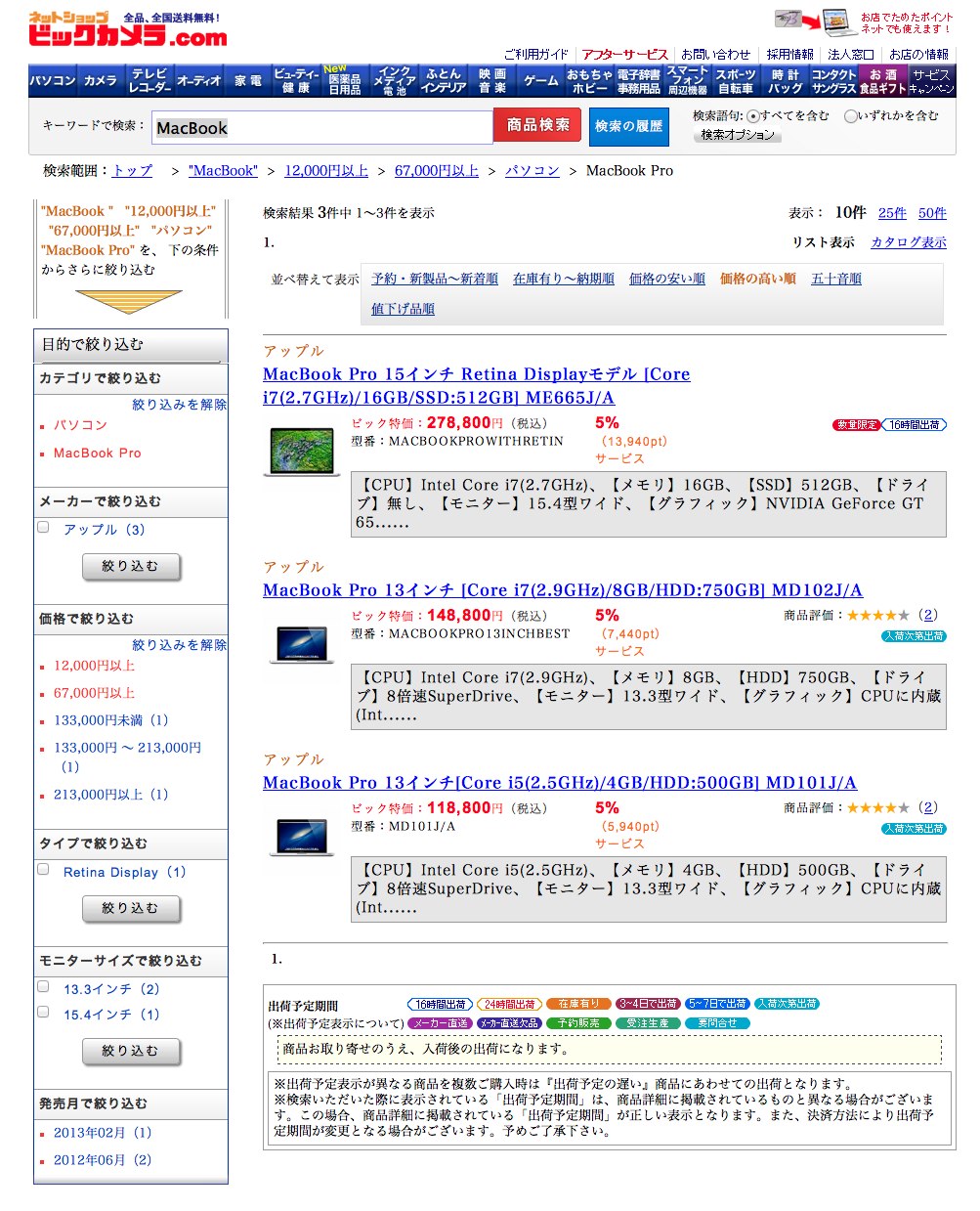Image resolution: width=980 pixels, height=1211 pixels.
Task: Open the パソコン category tab
Action: tap(53, 81)
